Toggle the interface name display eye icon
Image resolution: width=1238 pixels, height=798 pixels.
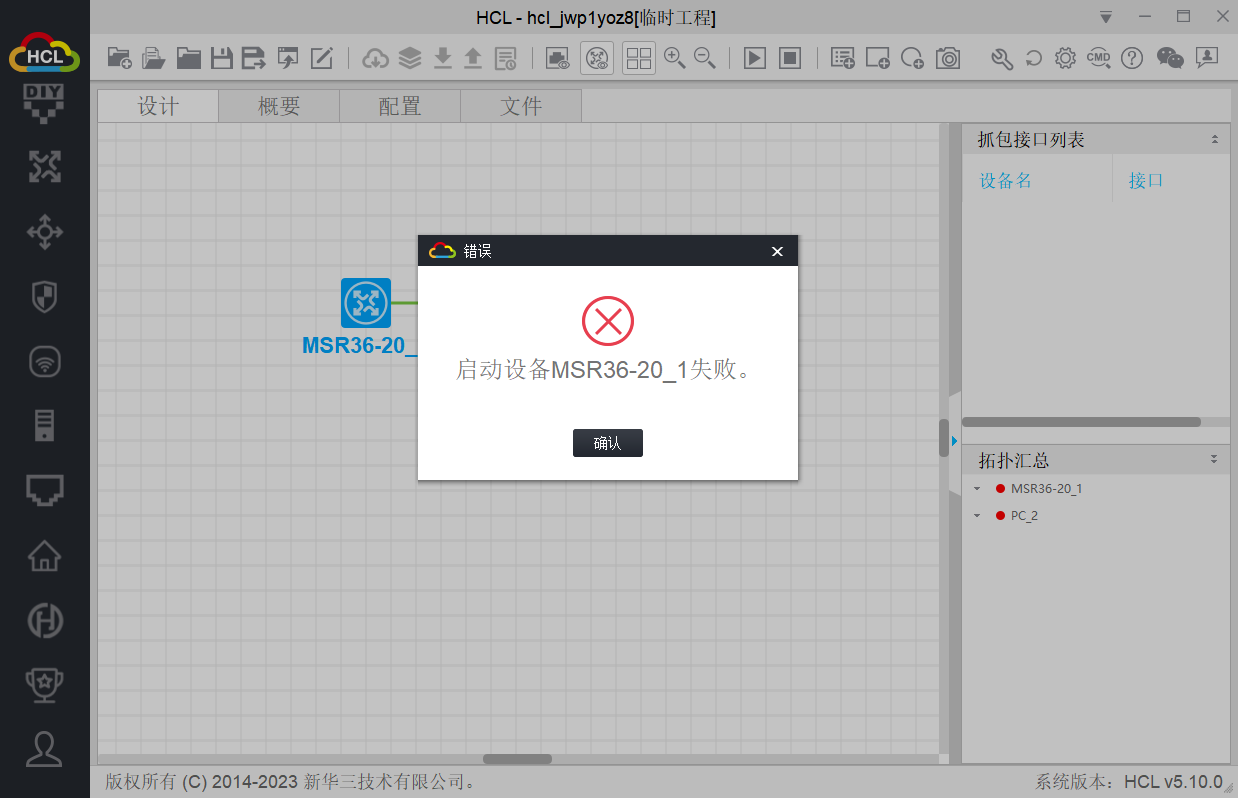coord(558,58)
